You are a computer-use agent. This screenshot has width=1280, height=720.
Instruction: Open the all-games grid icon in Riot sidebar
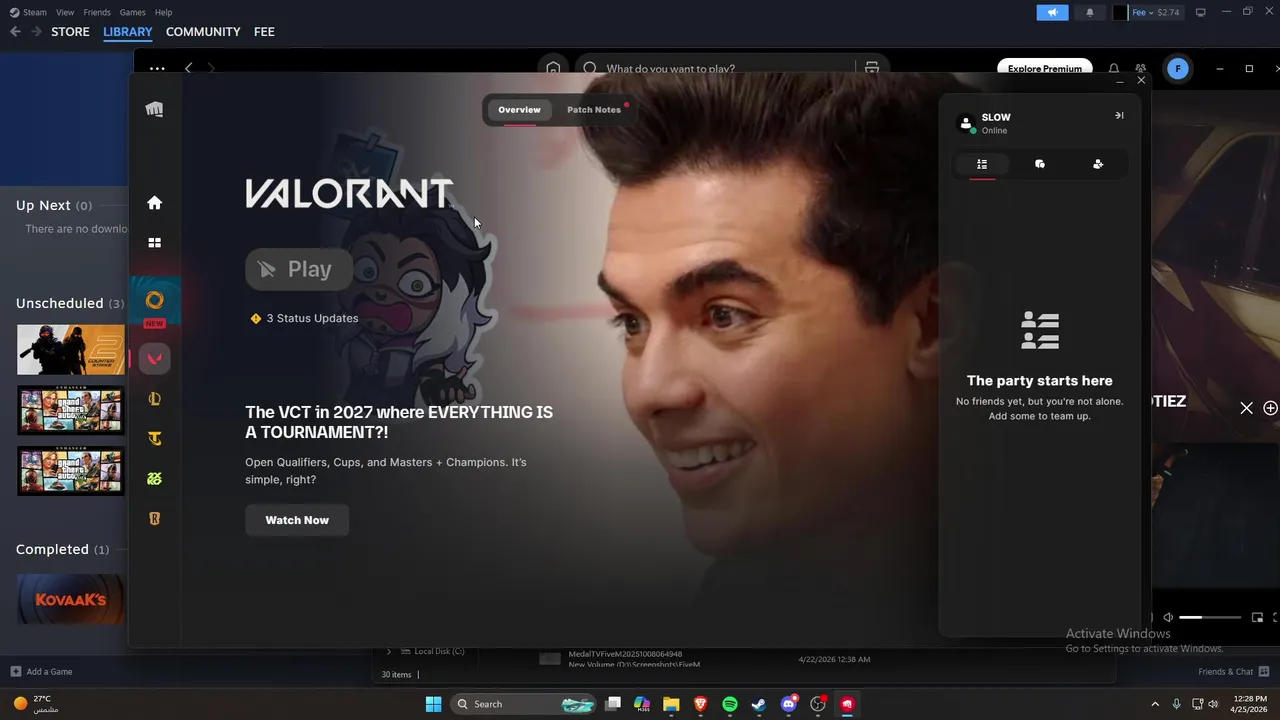[154, 242]
